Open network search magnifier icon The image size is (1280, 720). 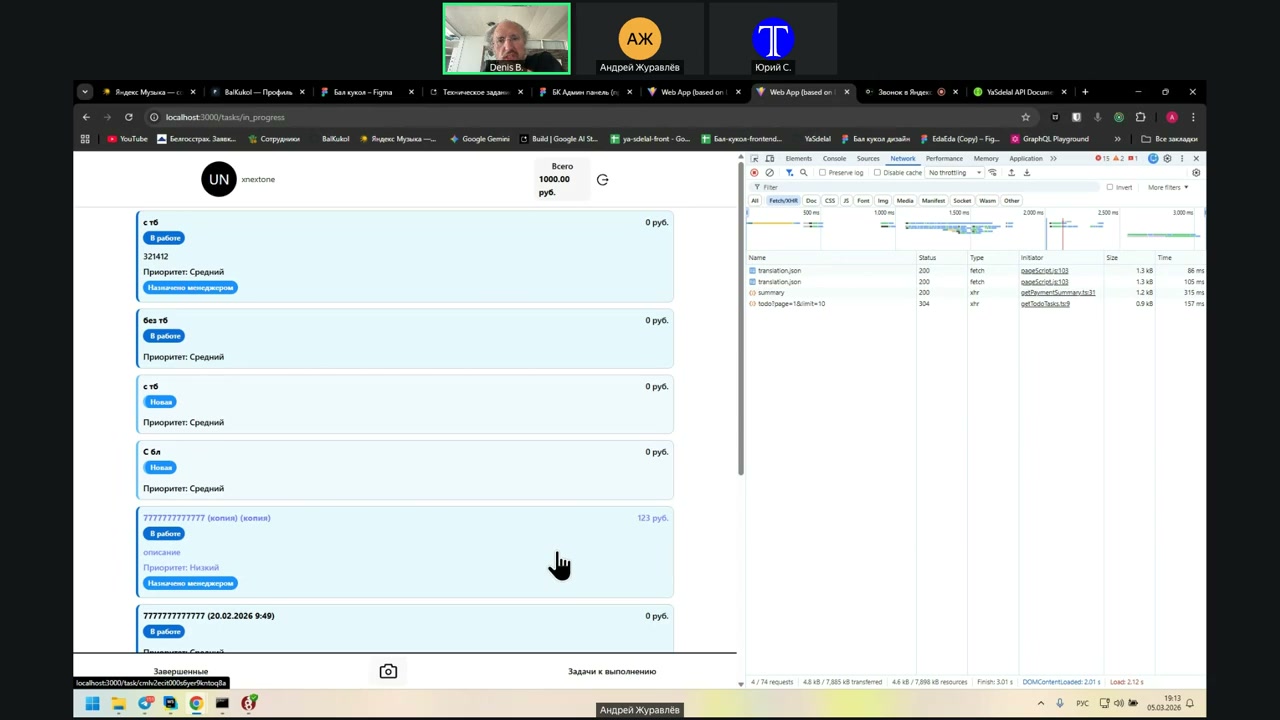803,173
